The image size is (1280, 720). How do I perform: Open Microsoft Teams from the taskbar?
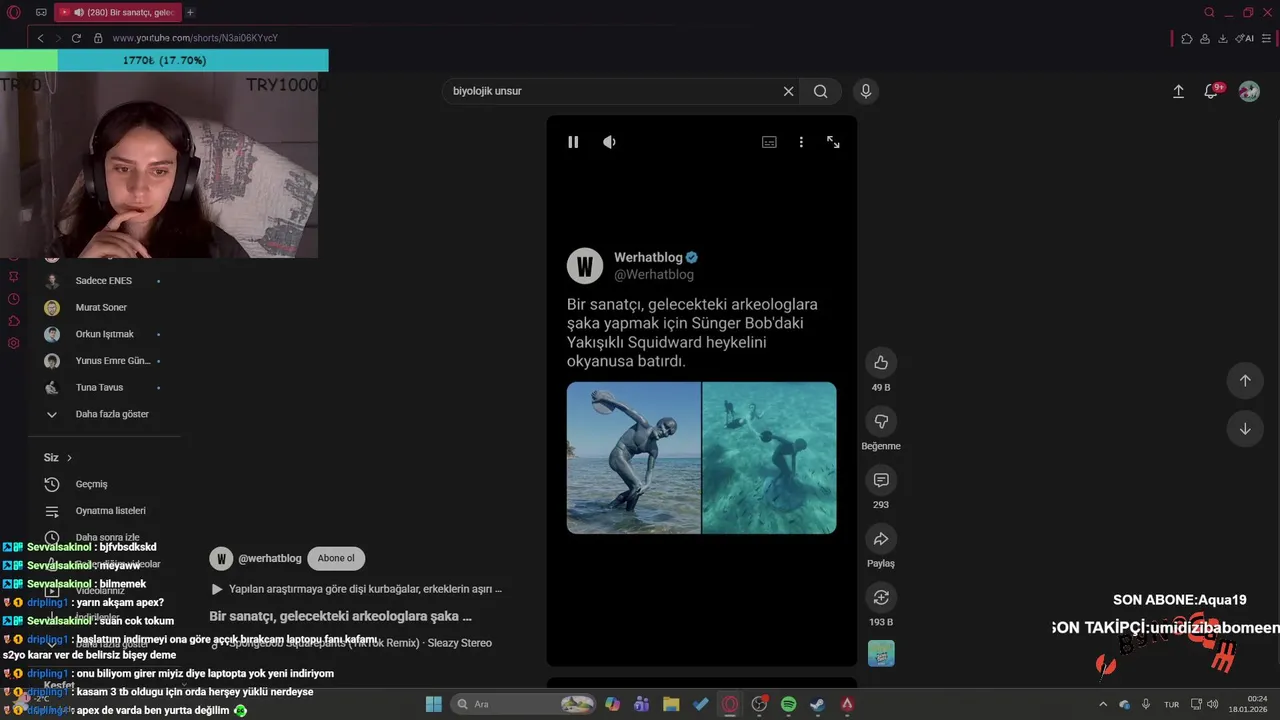pyautogui.click(x=641, y=704)
